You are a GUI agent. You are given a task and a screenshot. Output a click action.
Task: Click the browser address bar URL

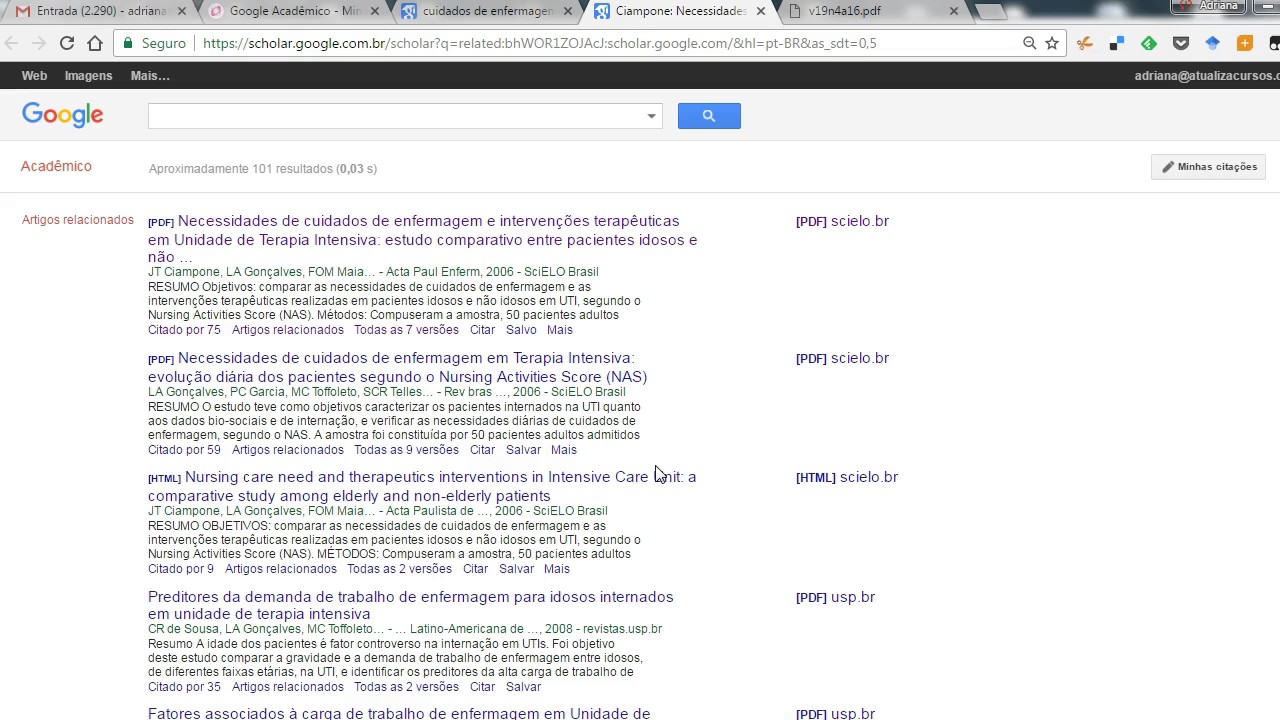539,43
